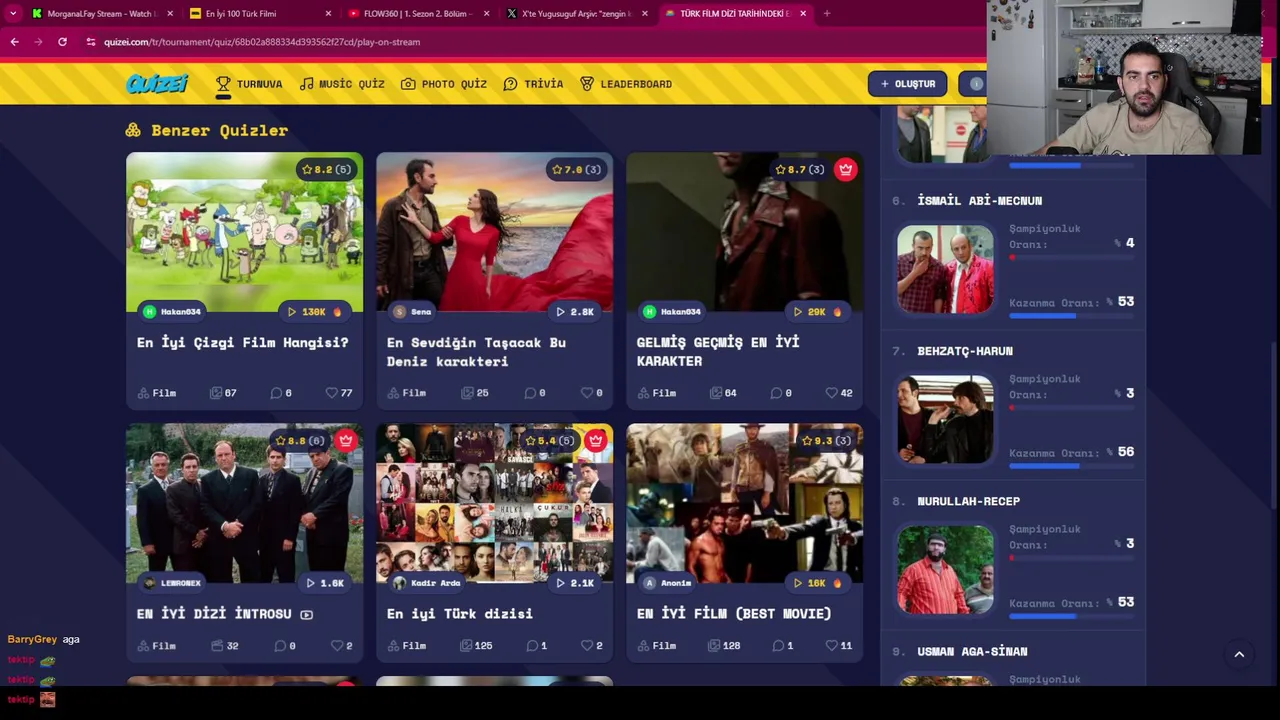Like the En İyi Çizgi Film quiz (77 hearts)
Image resolution: width=1280 pixels, height=720 pixels.
point(339,393)
